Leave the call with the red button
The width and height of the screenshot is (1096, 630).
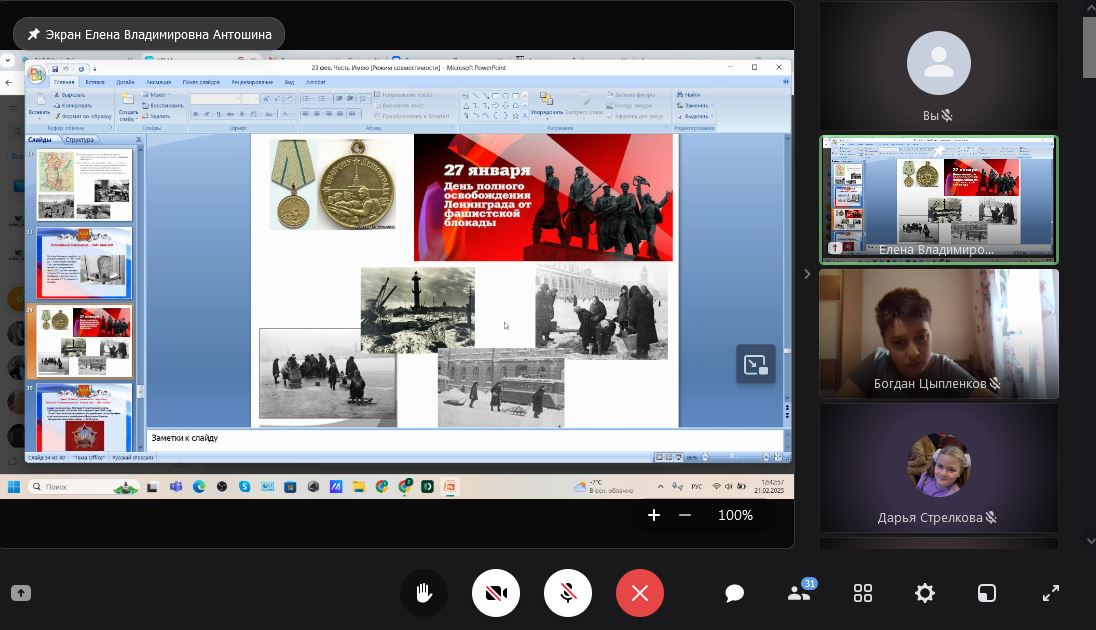pyautogui.click(x=640, y=594)
